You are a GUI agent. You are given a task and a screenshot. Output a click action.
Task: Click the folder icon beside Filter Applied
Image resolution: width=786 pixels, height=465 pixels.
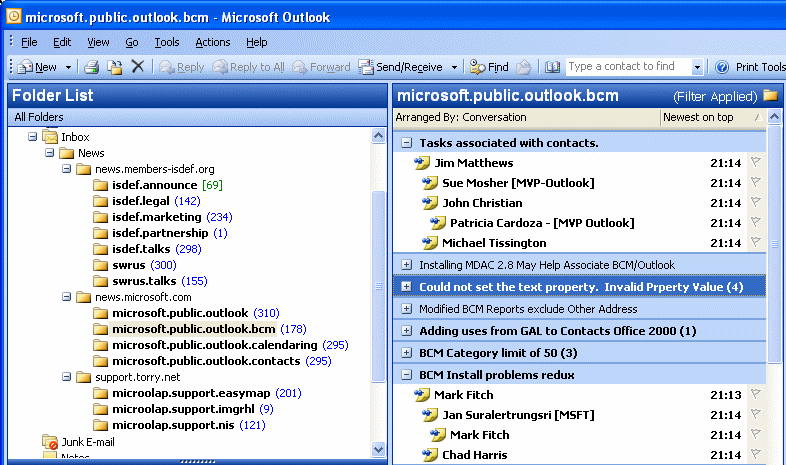(770, 96)
